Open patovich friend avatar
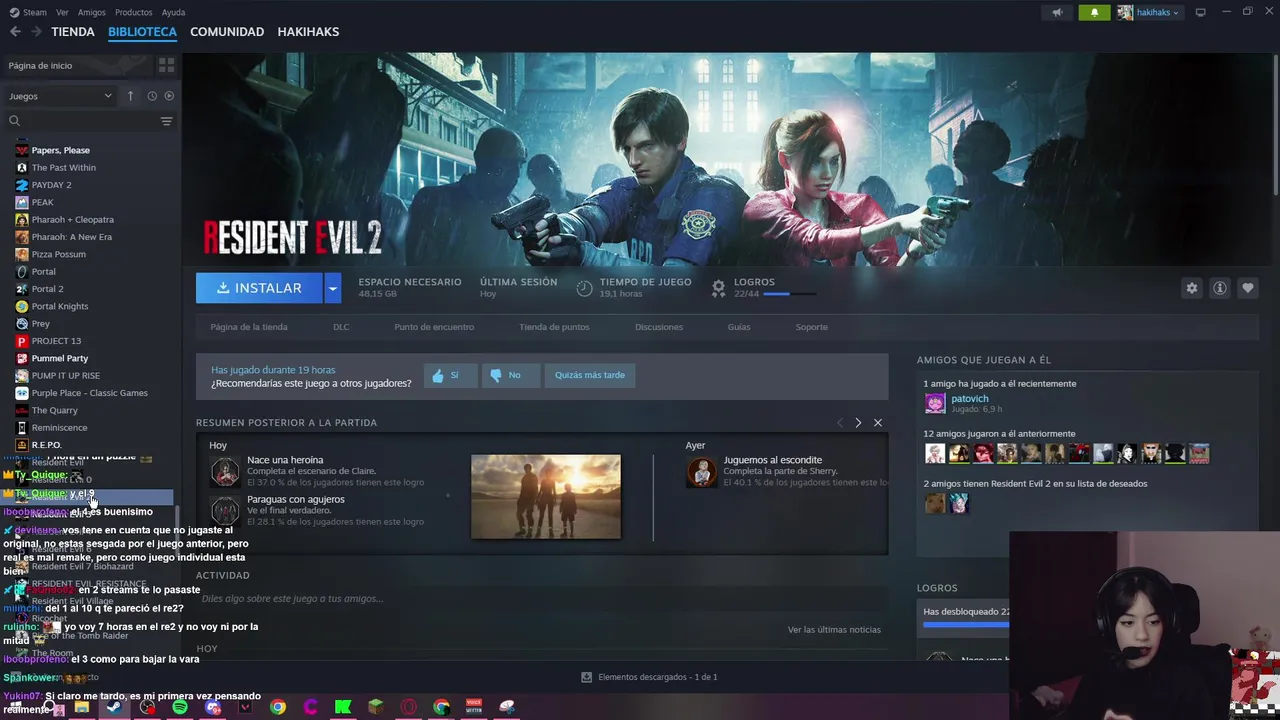Image resolution: width=1280 pixels, height=720 pixels. click(x=935, y=403)
